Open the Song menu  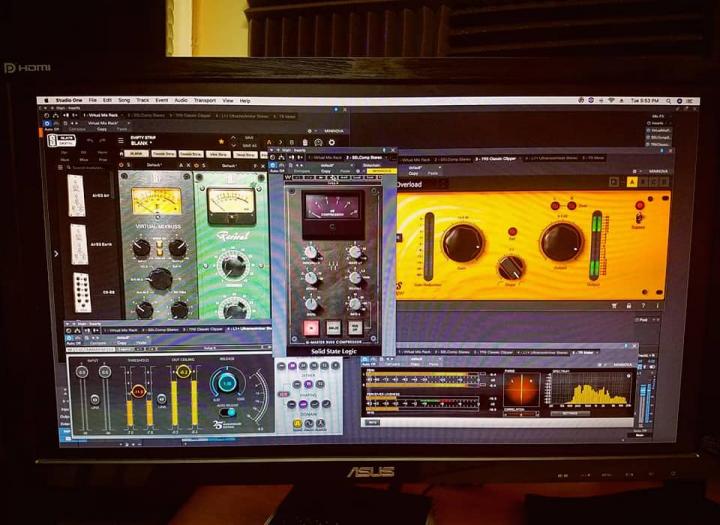pos(124,100)
